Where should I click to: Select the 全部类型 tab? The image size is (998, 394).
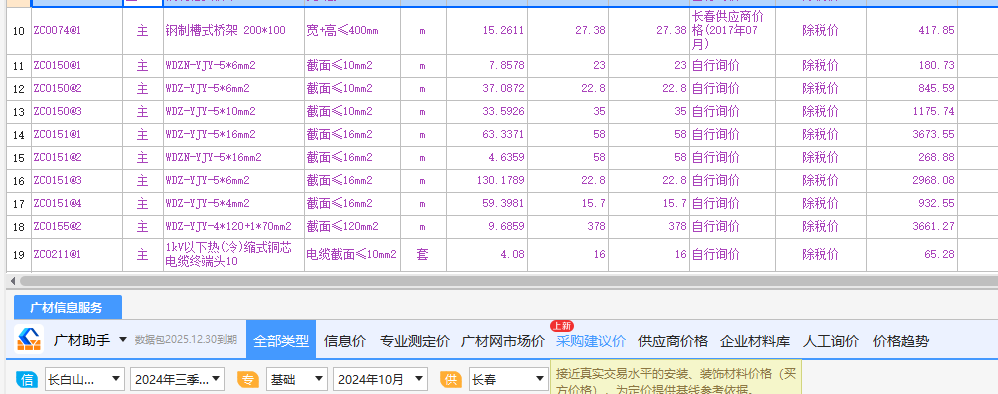281,341
